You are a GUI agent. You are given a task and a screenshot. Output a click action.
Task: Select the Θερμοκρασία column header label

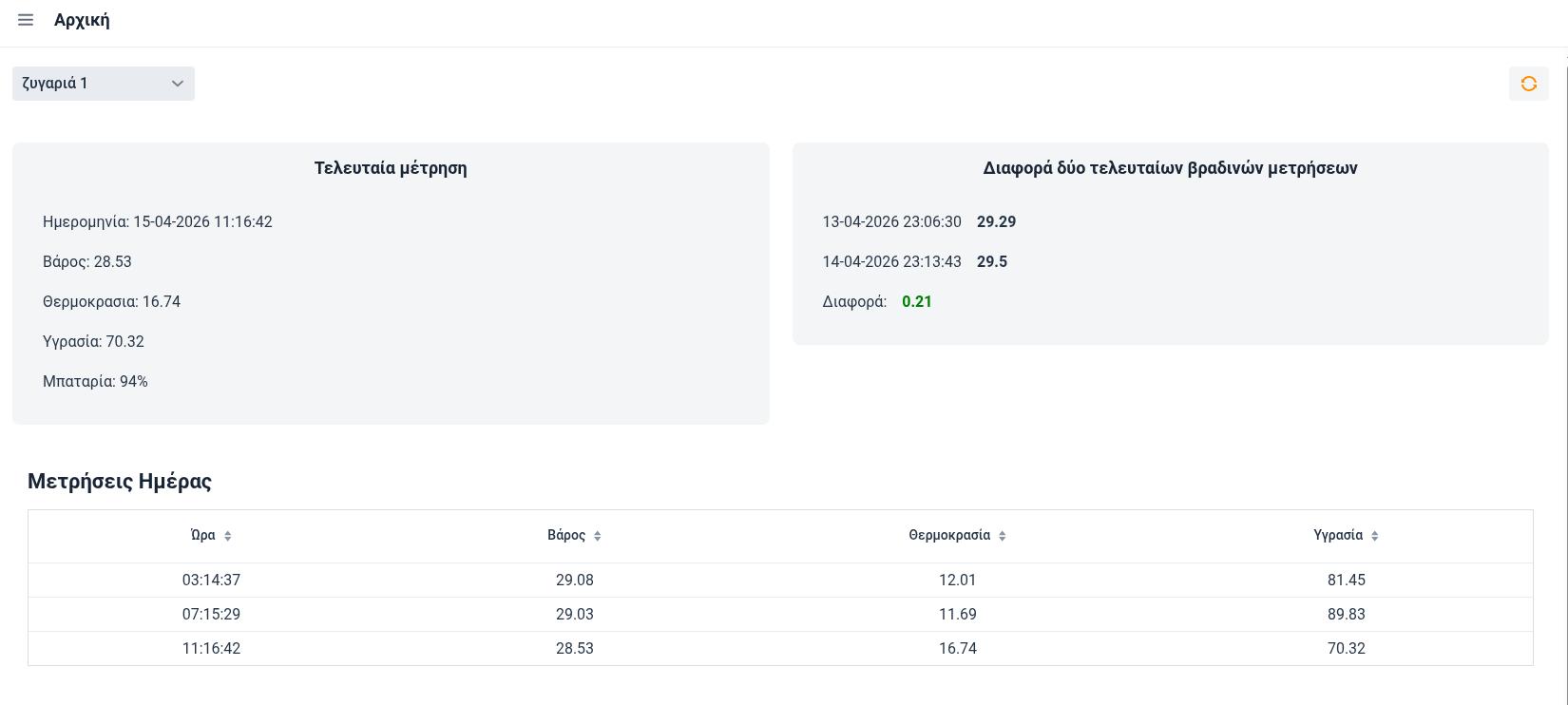click(x=948, y=535)
